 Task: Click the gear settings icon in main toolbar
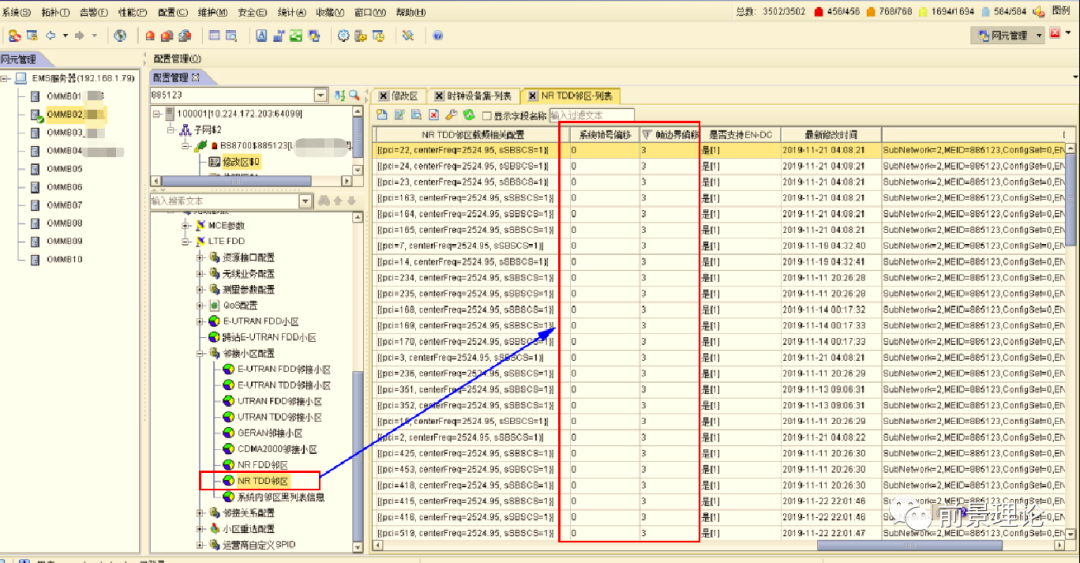pyautogui.click(x=343, y=35)
